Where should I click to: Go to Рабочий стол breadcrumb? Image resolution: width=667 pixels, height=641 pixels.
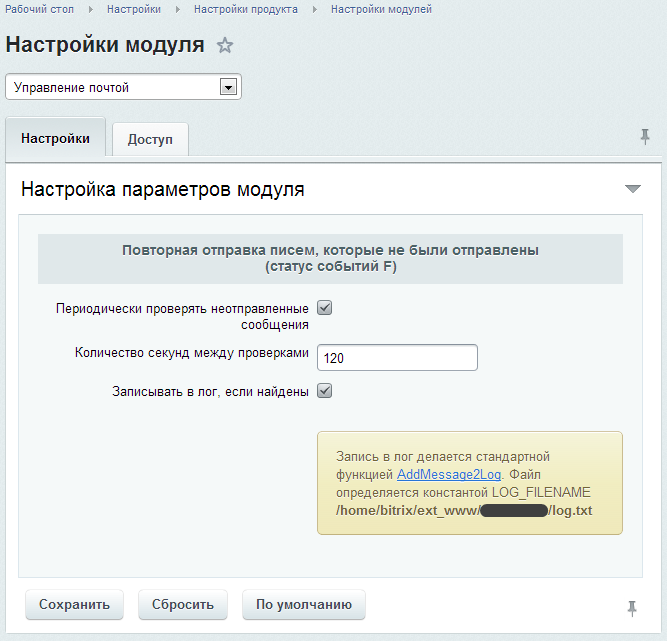click(x=38, y=9)
